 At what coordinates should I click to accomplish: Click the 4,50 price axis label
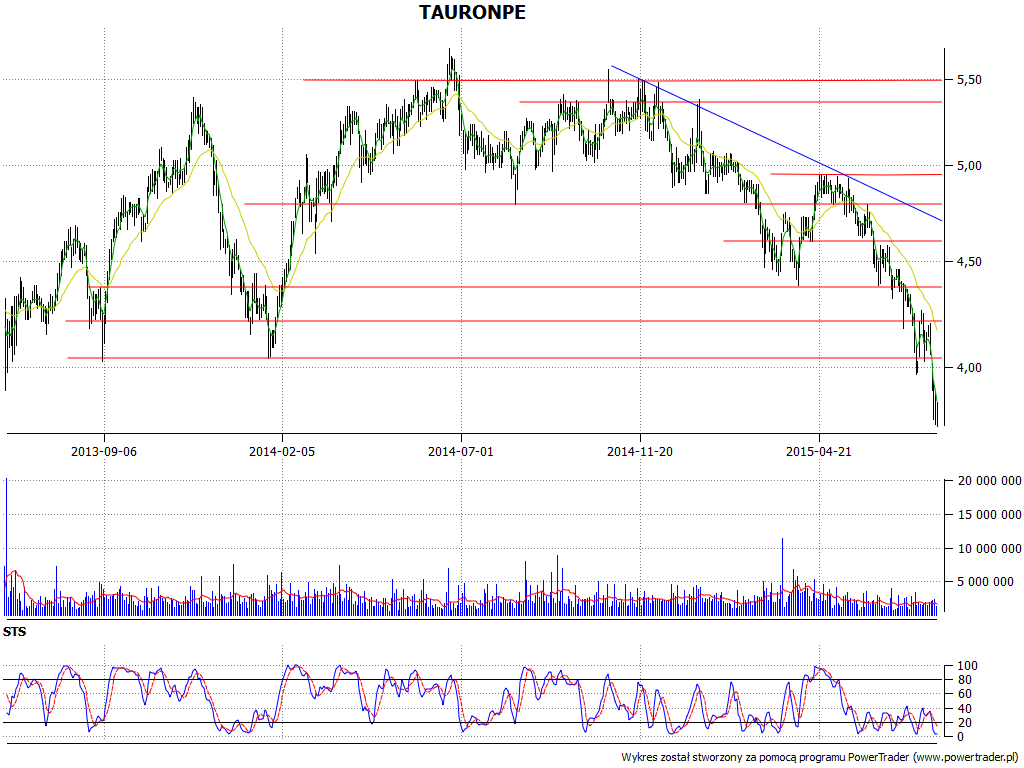(x=969, y=262)
